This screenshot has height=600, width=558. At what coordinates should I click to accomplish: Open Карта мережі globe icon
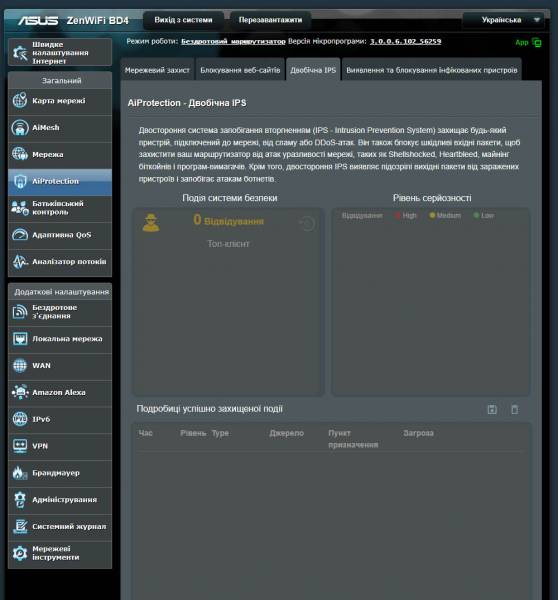pos(20,101)
